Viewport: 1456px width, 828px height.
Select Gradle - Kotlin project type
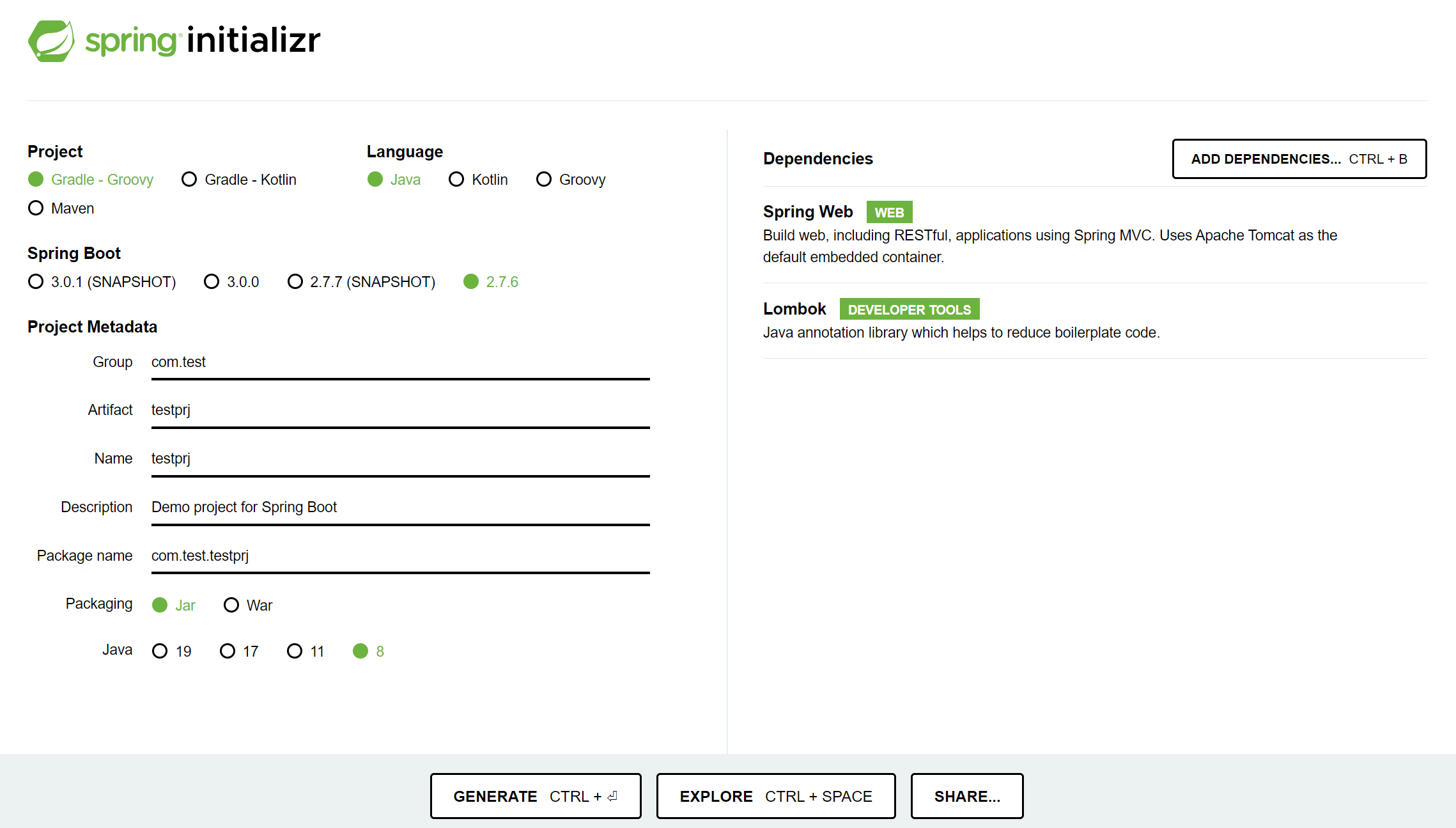189,180
